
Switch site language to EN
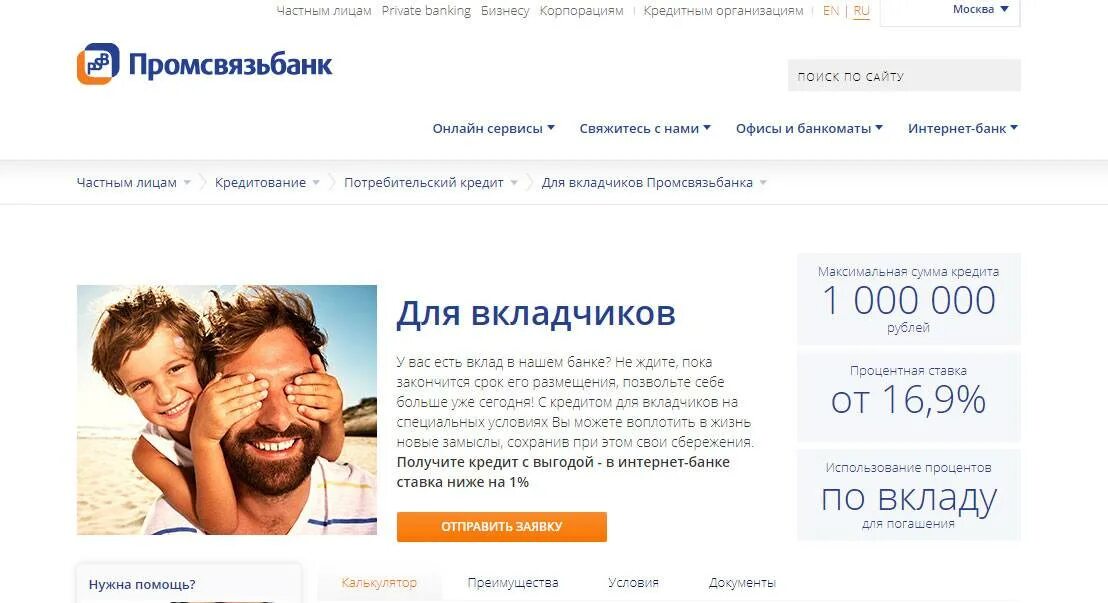coord(831,11)
